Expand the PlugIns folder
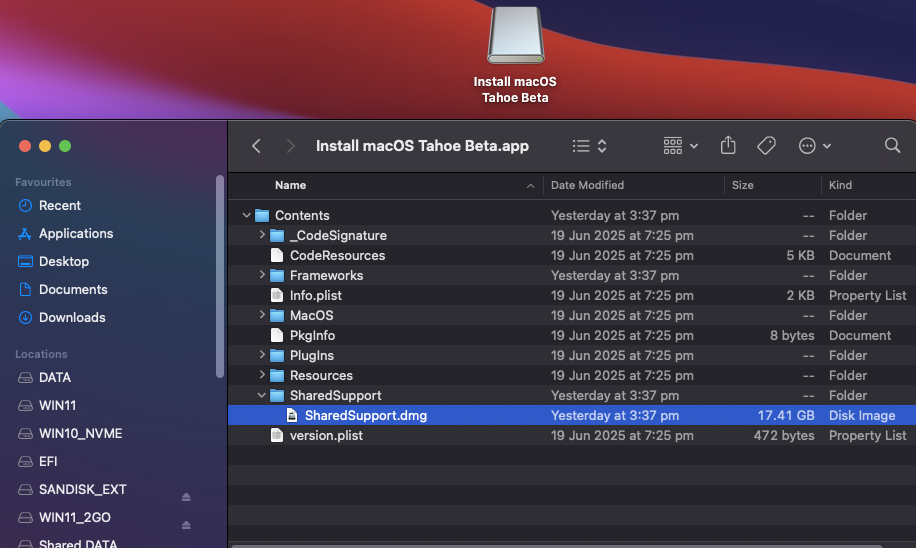 pos(262,355)
